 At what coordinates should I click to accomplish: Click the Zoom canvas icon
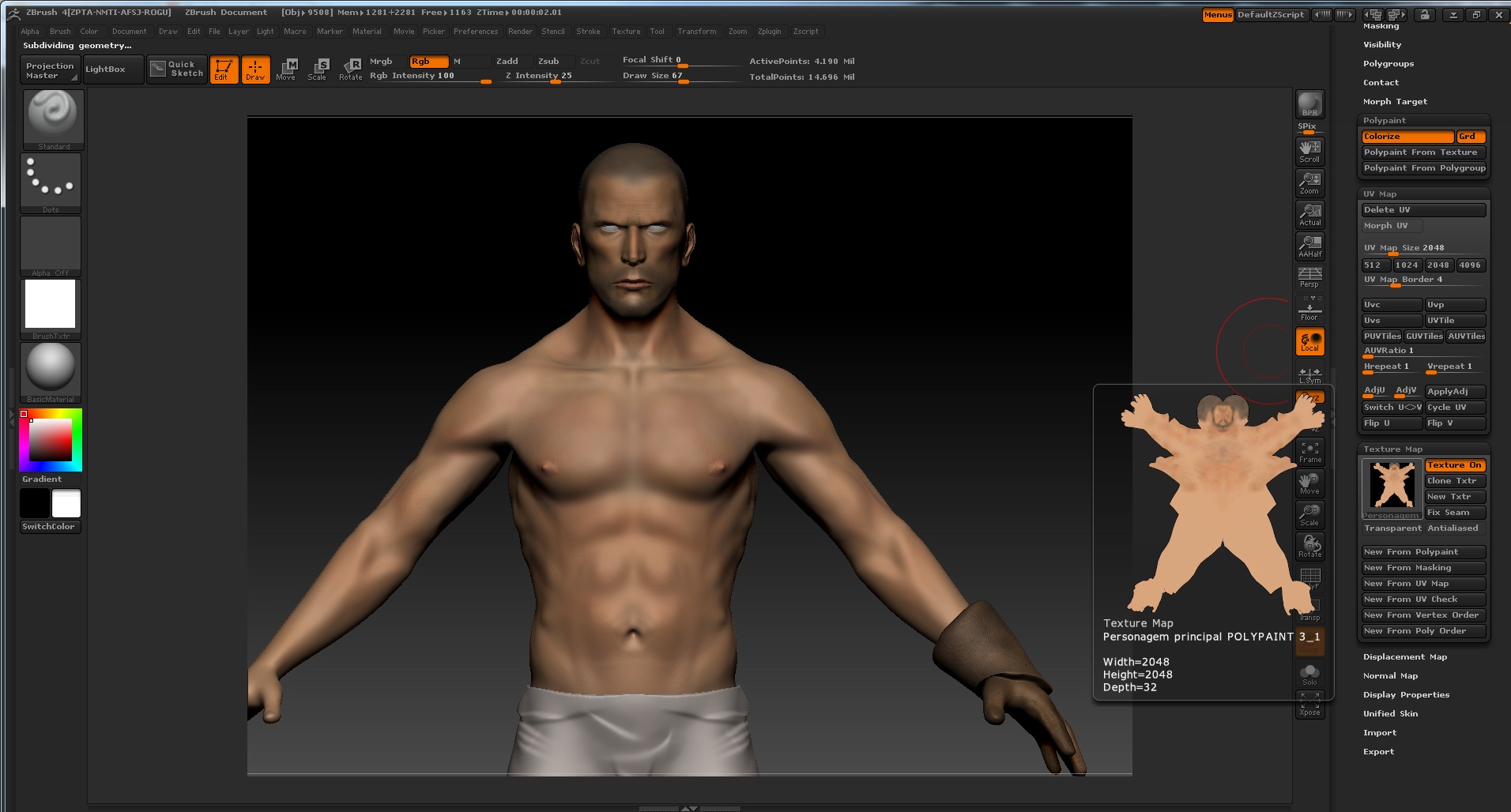tap(1309, 183)
